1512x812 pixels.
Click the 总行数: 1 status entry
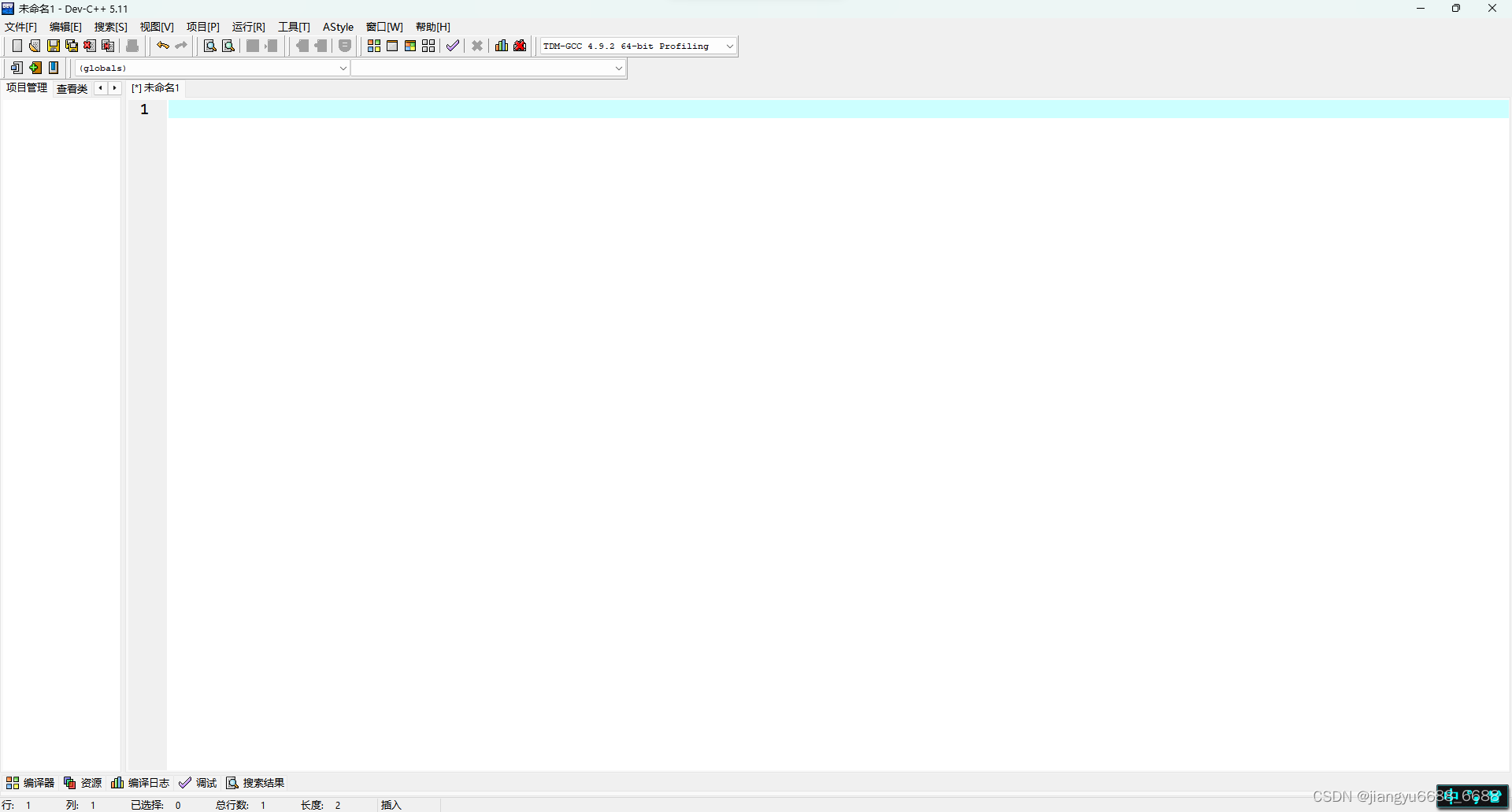point(241,805)
